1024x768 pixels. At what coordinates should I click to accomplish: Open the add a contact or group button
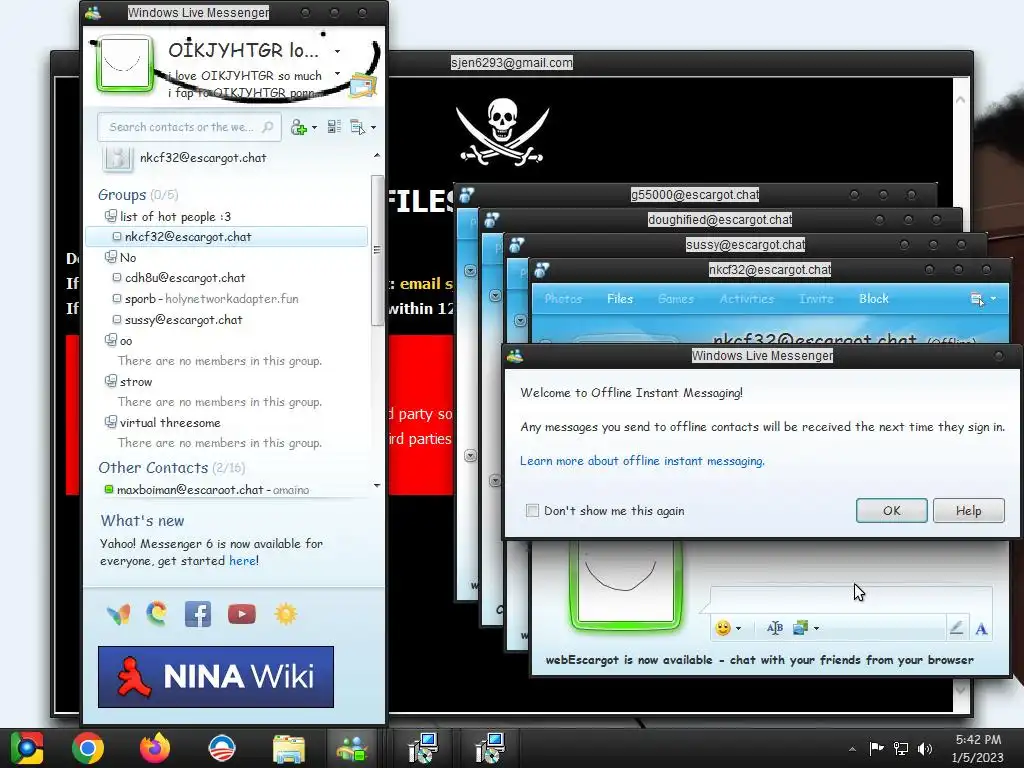pos(299,127)
